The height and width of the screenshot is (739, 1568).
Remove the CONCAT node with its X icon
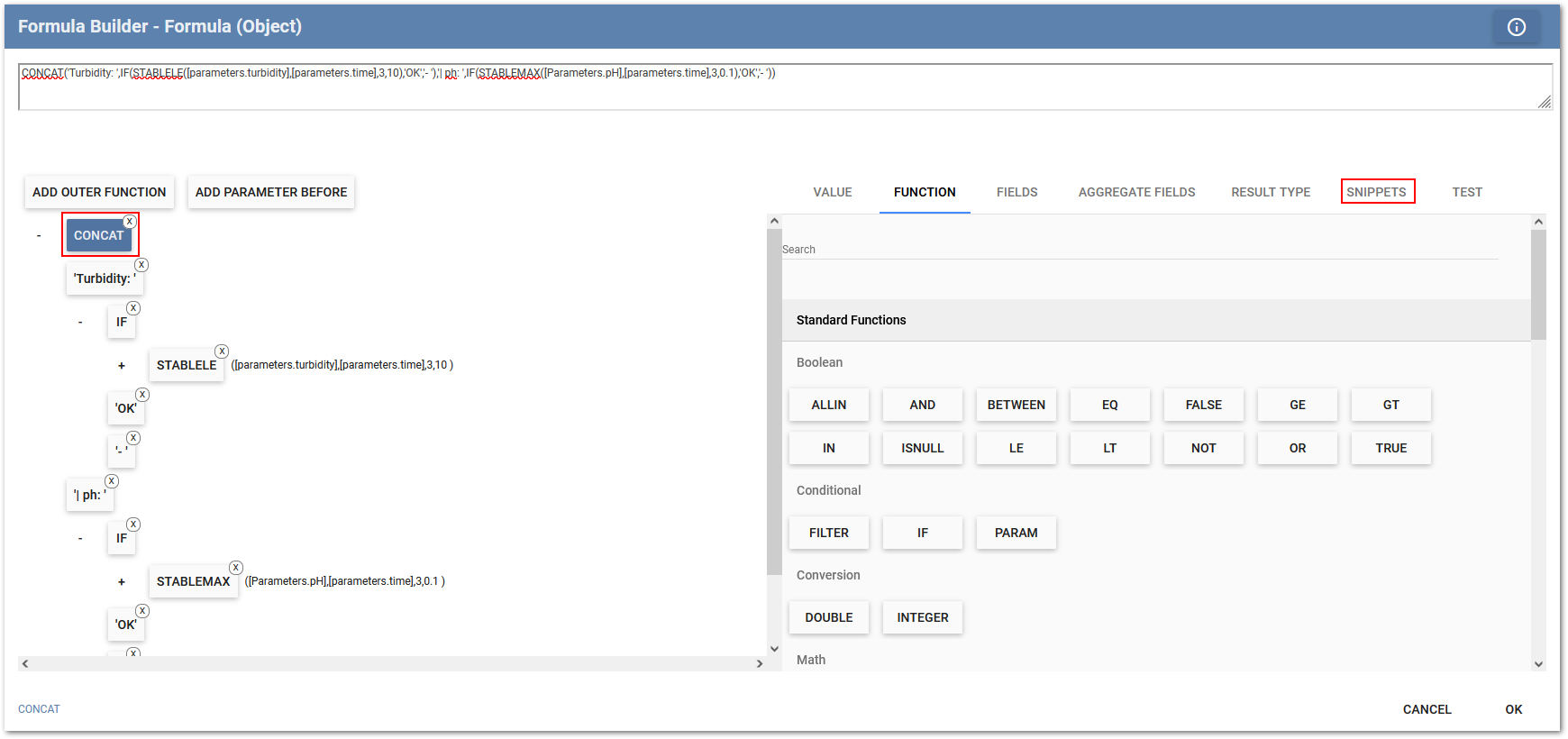point(130,222)
